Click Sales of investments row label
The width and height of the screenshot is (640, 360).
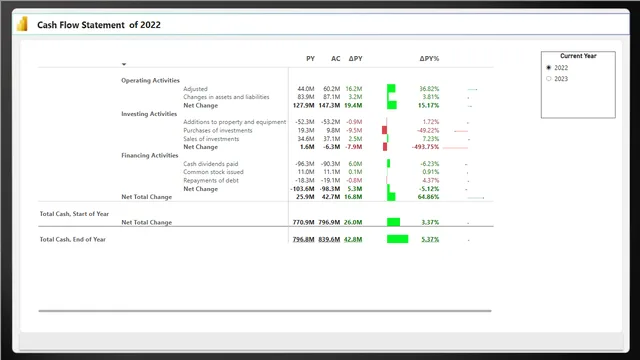point(211,139)
